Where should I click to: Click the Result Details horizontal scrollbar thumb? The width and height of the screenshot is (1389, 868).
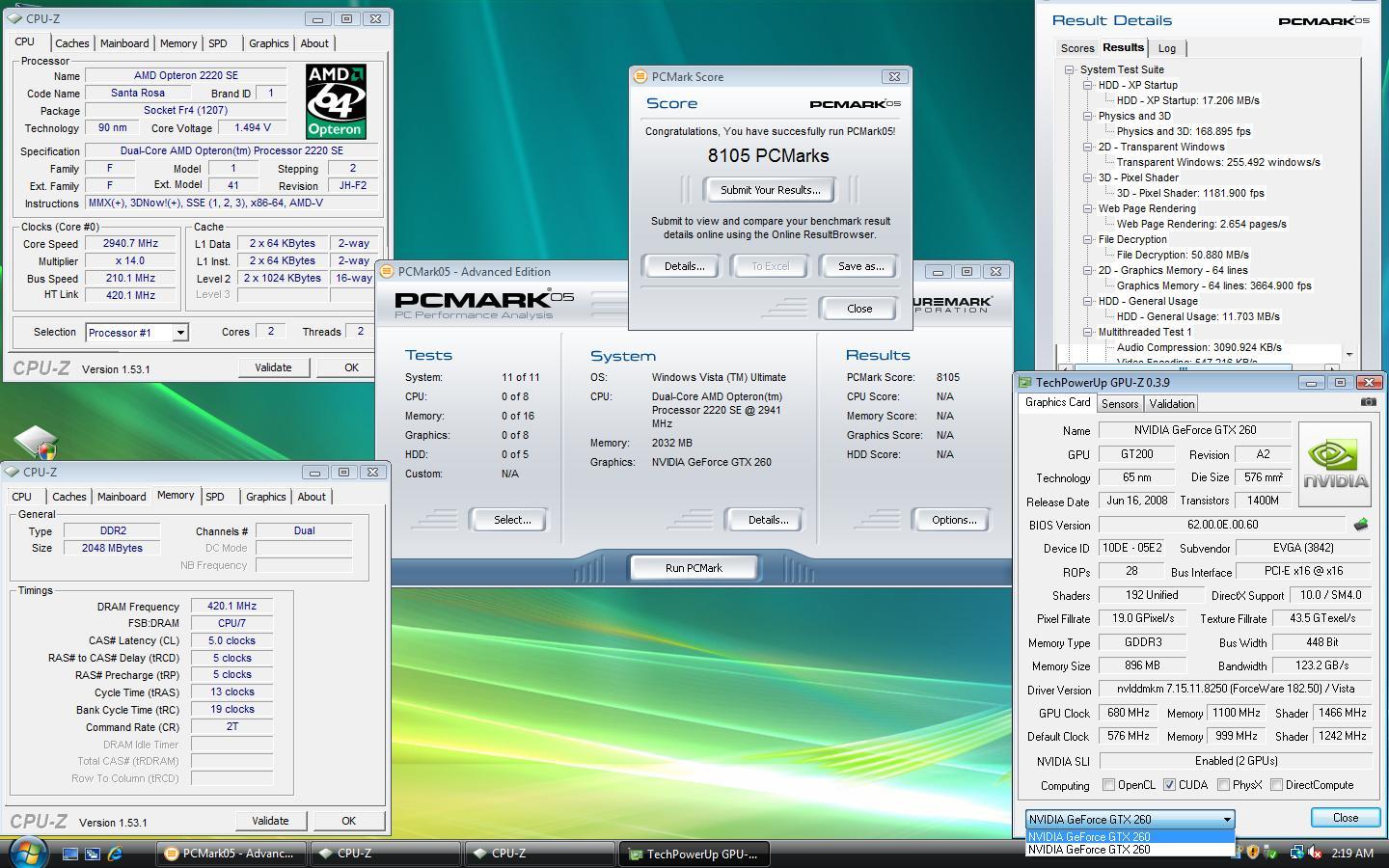[1183, 367]
